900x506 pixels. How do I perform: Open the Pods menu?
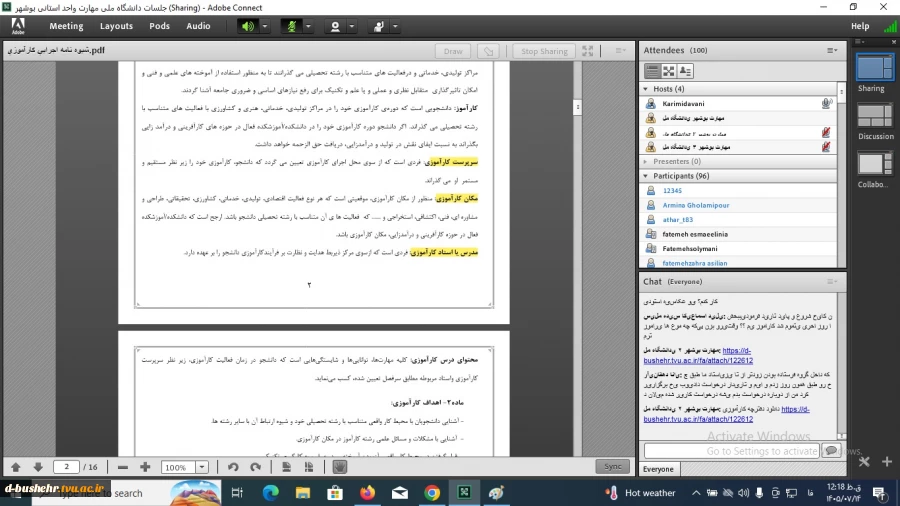(159, 26)
